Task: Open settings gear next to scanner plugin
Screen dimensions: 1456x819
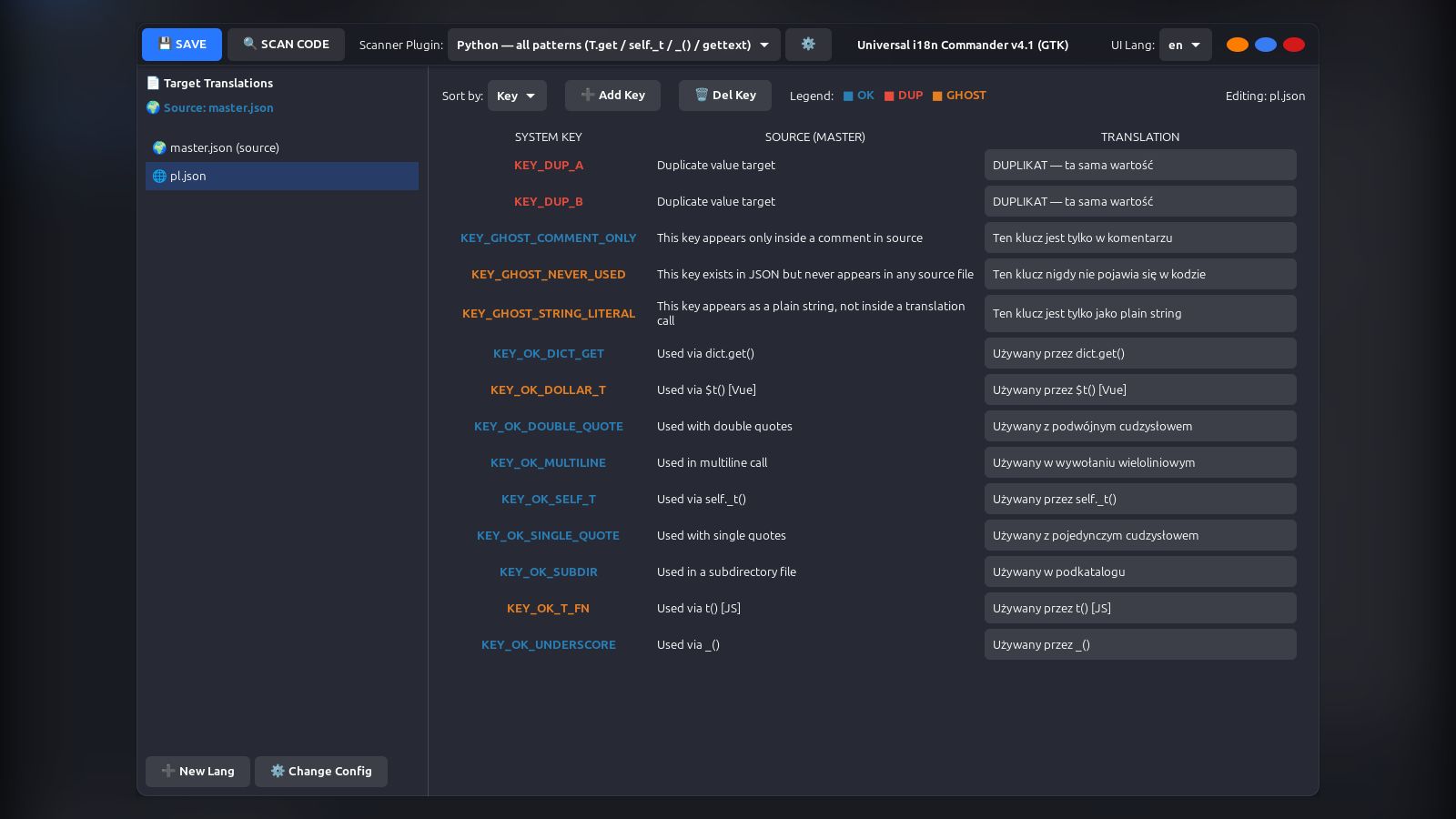Action: click(808, 45)
